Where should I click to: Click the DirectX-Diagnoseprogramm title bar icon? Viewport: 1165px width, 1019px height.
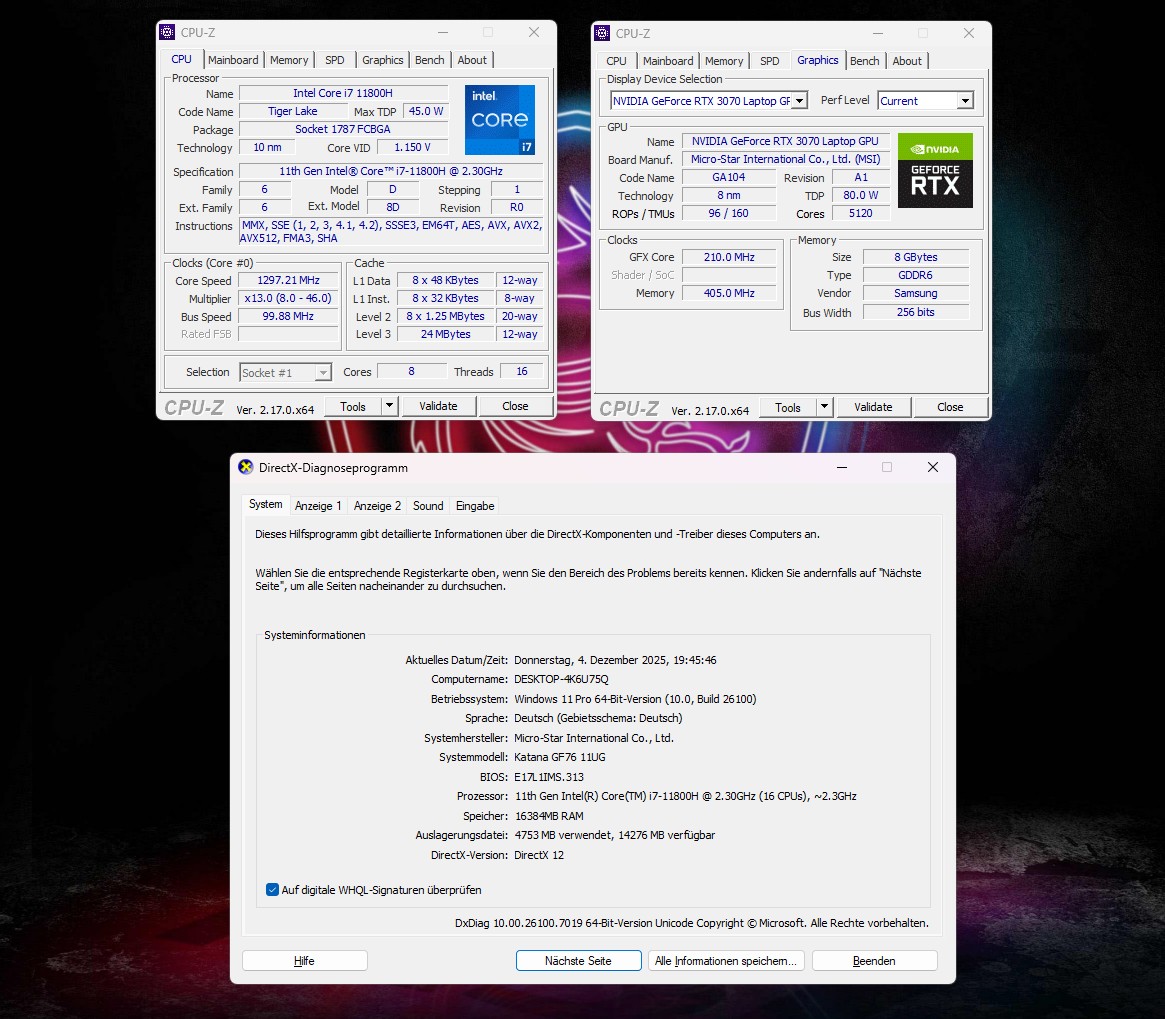tap(244, 467)
